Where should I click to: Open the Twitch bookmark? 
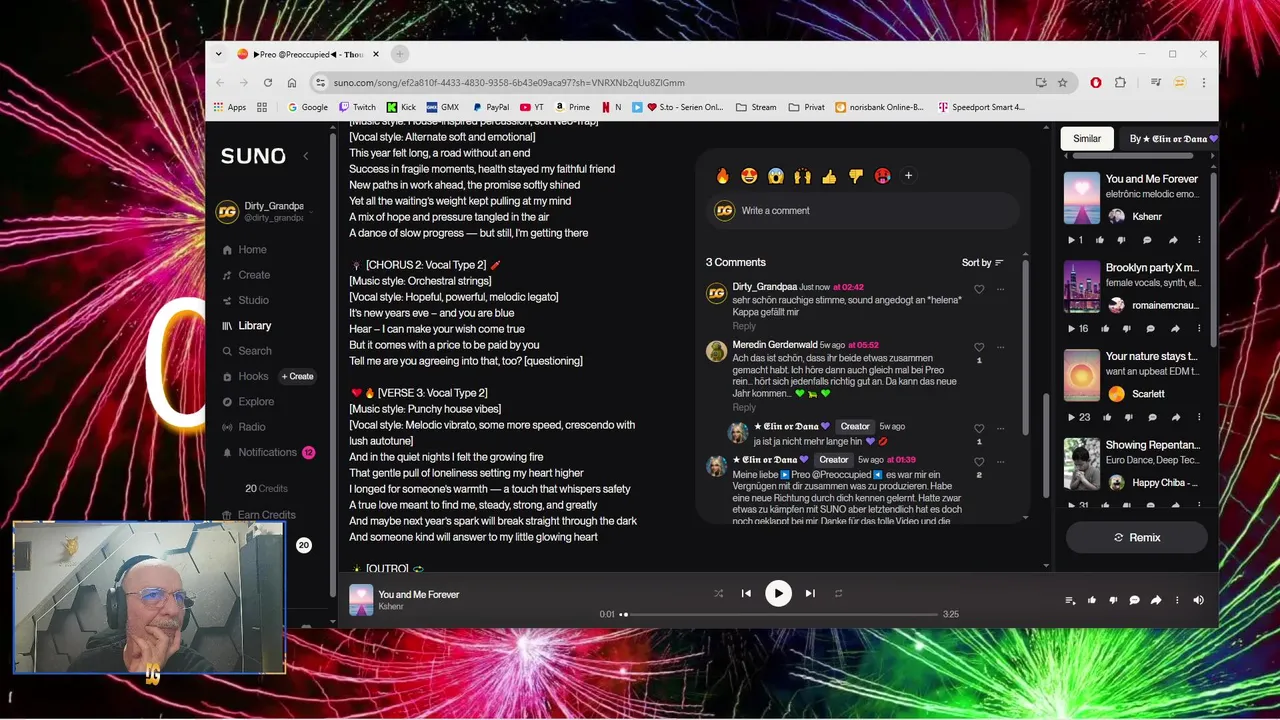pos(357,107)
